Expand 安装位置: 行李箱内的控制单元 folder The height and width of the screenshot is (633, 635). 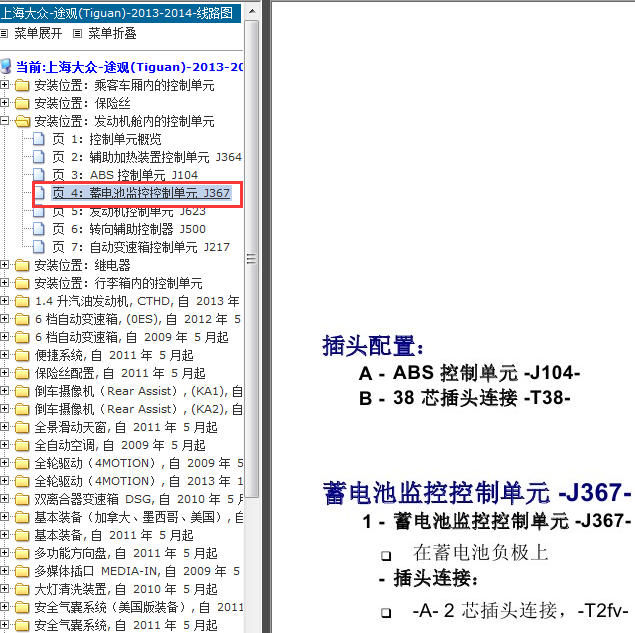4,283
